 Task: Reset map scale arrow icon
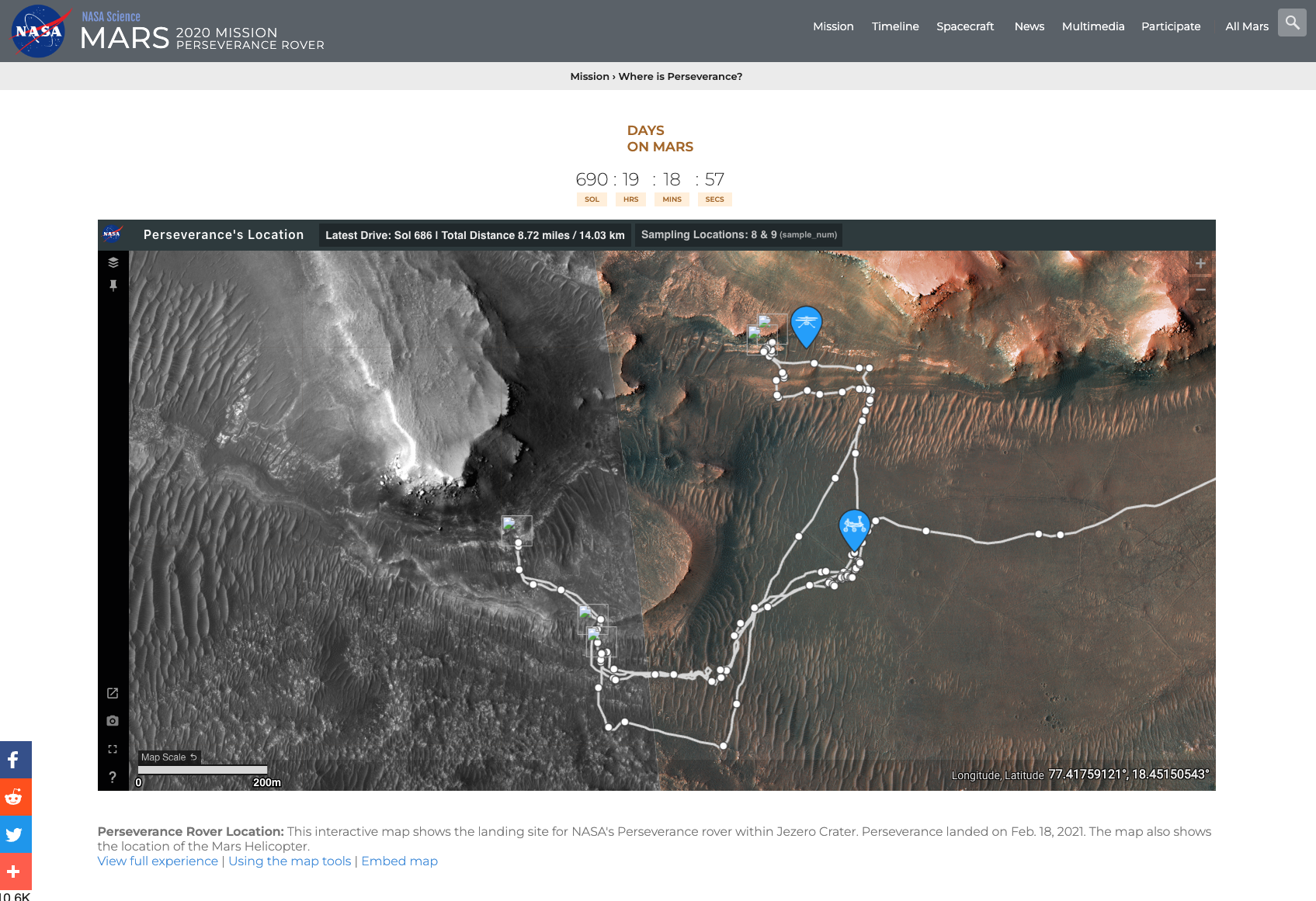coord(193,757)
